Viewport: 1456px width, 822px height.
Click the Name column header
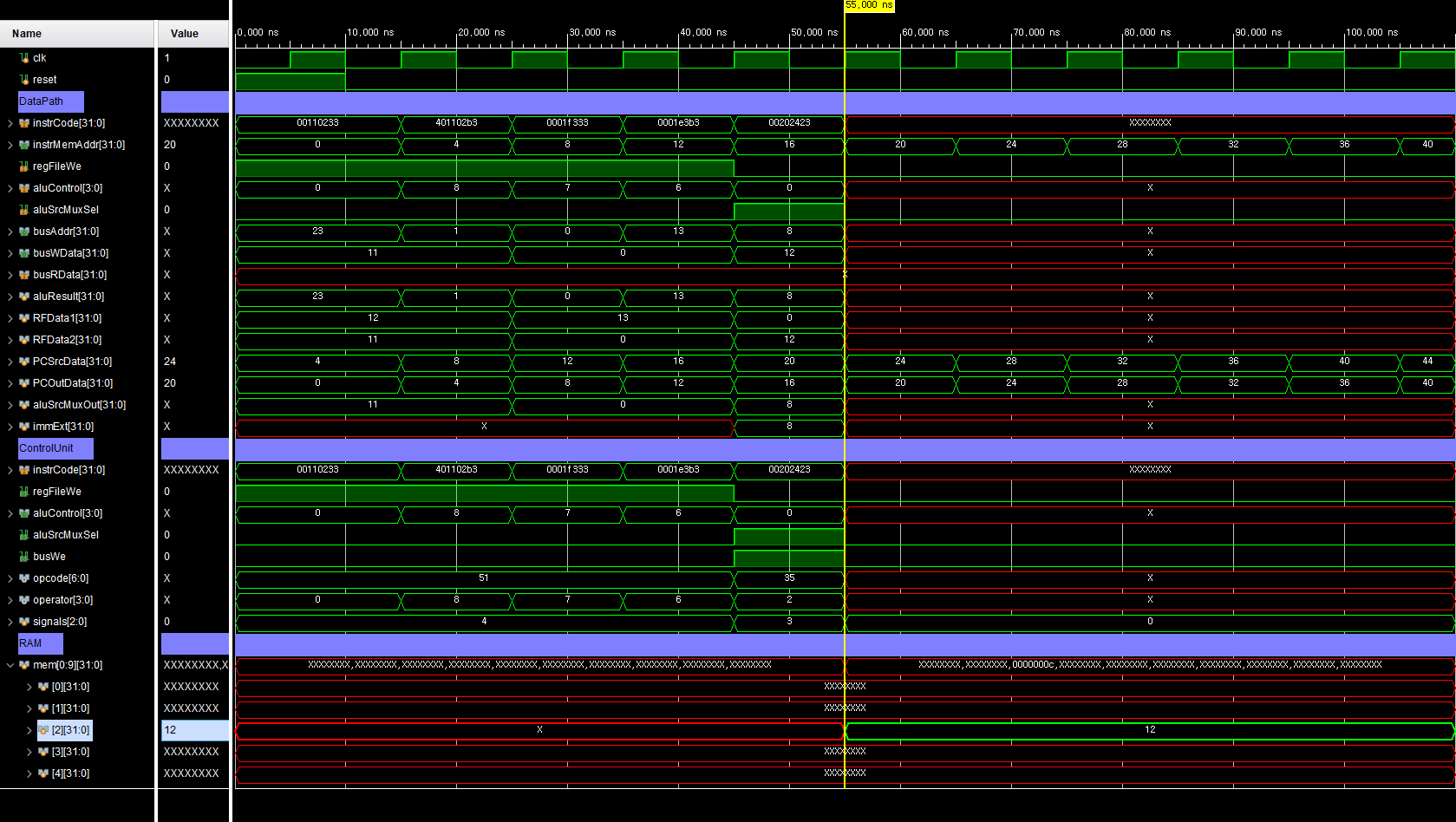pos(77,34)
